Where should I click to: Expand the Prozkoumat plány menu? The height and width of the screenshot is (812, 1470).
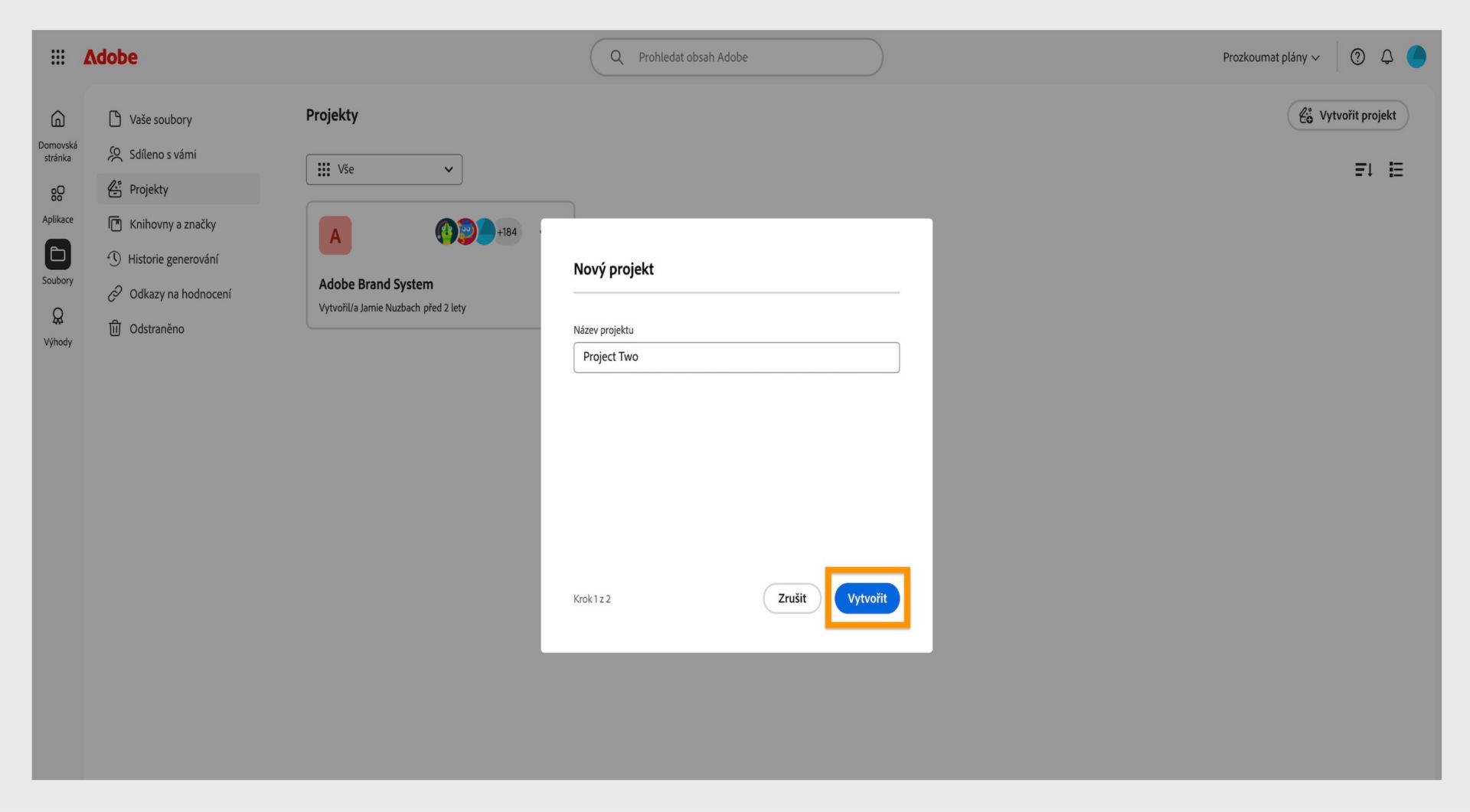[x=1271, y=57]
